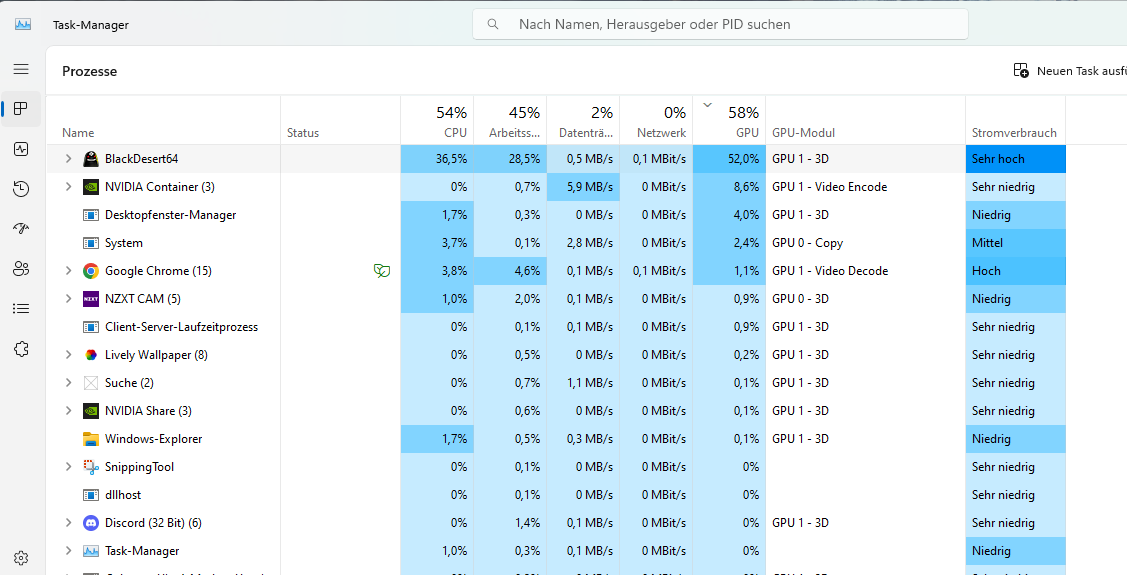Sort by Stromverbrauch column header
Screen dimensions: 1127x575
tap(1016, 120)
